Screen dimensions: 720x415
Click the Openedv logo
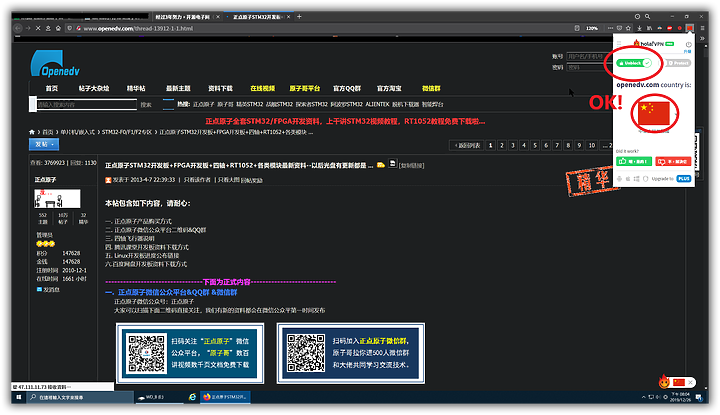pos(55,63)
